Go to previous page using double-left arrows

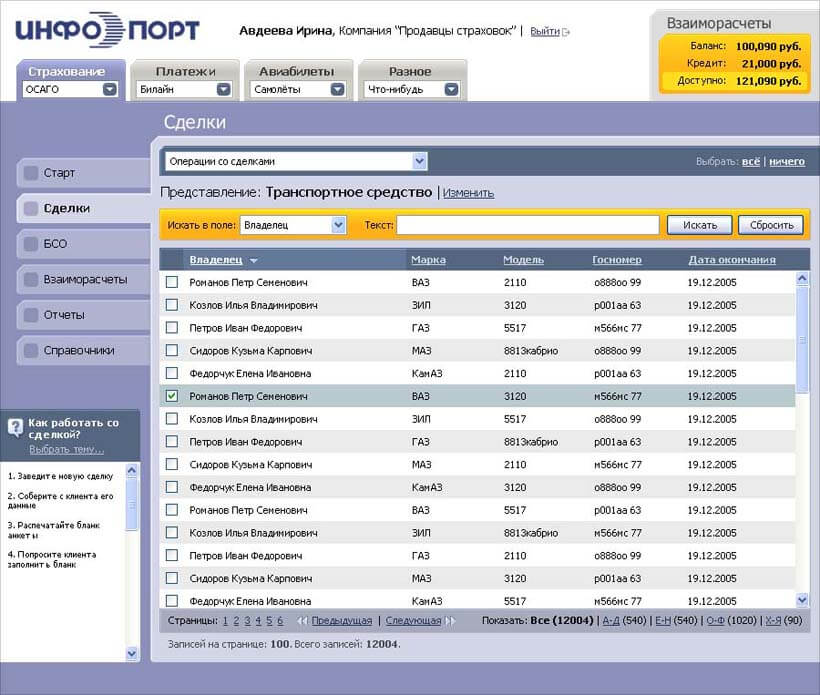click(x=302, y=621)
